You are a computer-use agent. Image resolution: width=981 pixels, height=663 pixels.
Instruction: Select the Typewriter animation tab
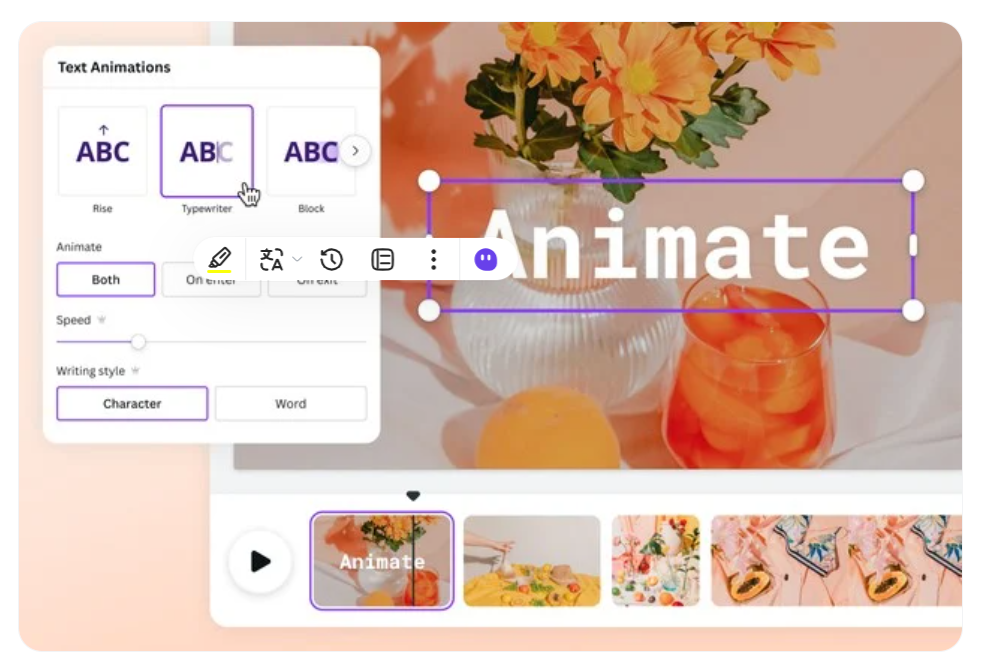[207, 150]
